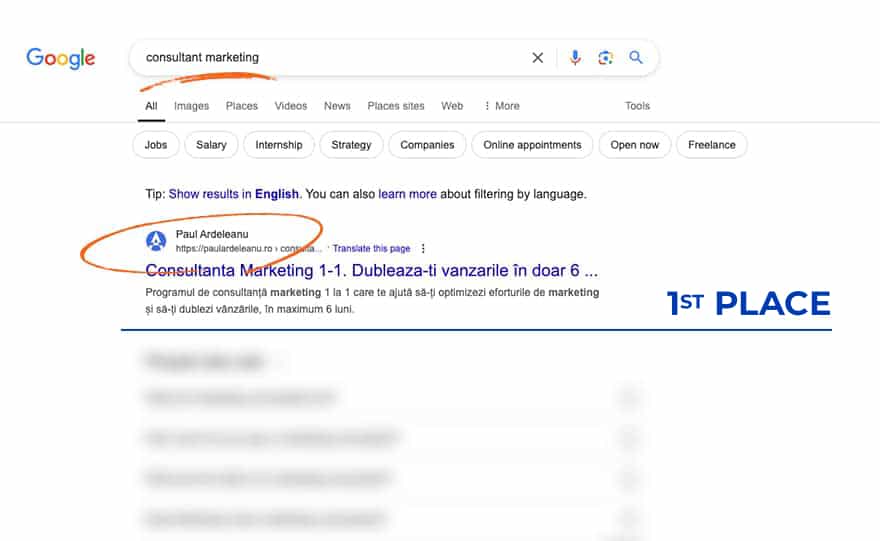The height and width of the screenshot is (541, 880).
Task: Apply the Jobs filter chip
Action: tap(156, 145)
